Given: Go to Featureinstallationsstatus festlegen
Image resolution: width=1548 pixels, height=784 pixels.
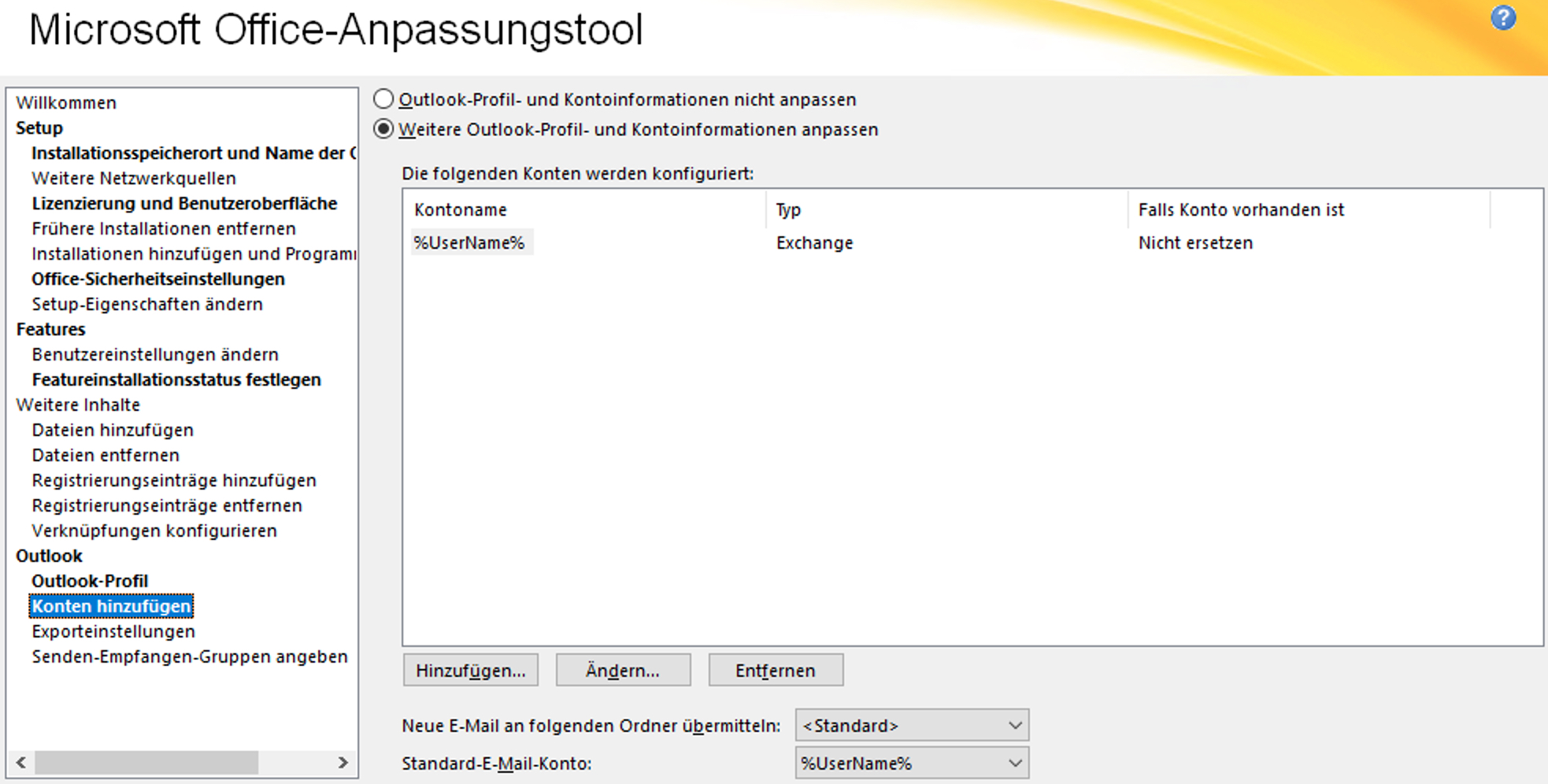Looking at the screenshot, I should [176, 379].
